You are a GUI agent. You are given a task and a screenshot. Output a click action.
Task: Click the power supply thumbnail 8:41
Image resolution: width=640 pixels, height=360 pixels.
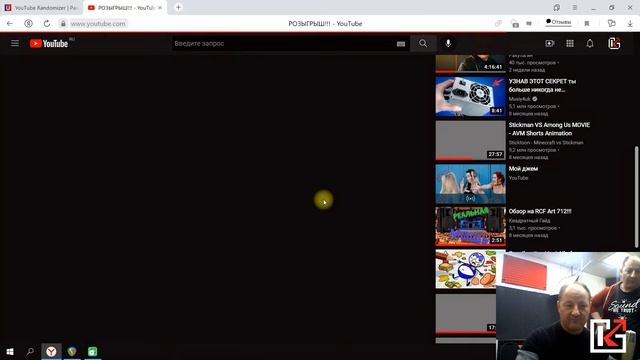point(470,97)
